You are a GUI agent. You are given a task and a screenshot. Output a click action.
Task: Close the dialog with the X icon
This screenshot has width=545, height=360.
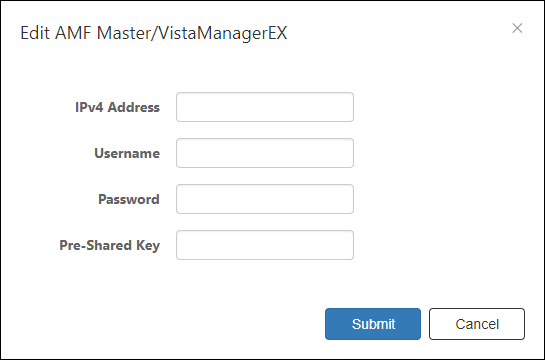(x=517, y=28)
